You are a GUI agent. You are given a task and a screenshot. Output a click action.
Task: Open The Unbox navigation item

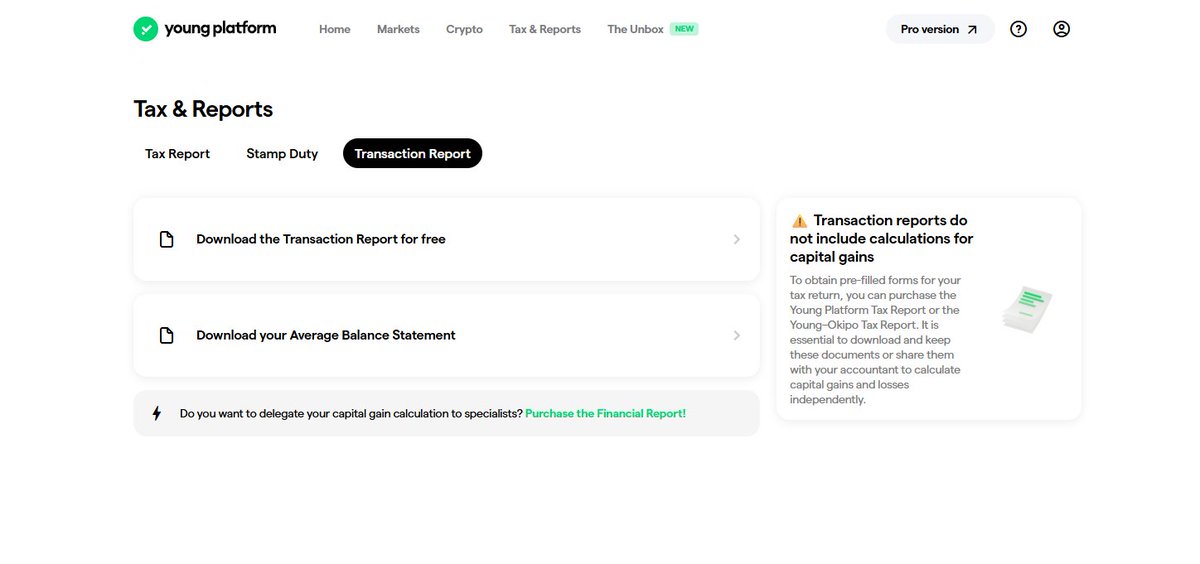pos(635,29)
